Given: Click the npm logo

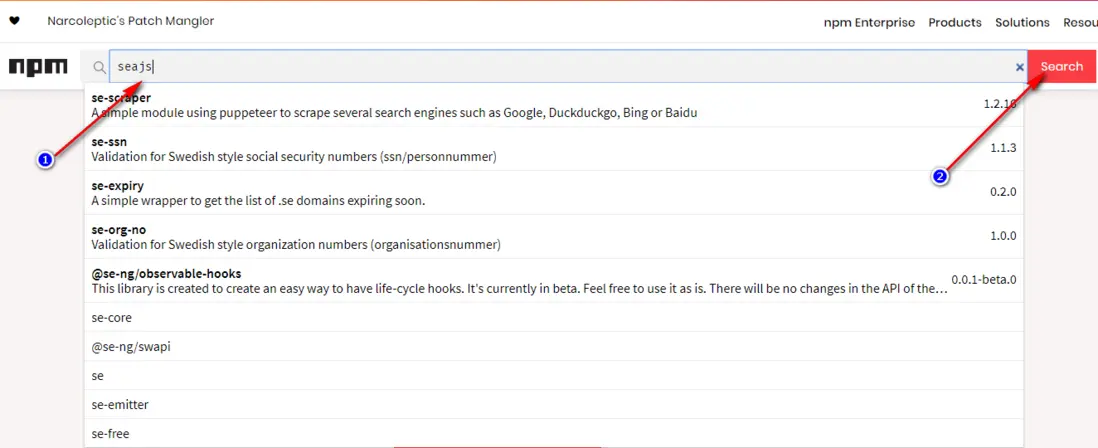Looking at the screenshot, I should click(38, 67).
